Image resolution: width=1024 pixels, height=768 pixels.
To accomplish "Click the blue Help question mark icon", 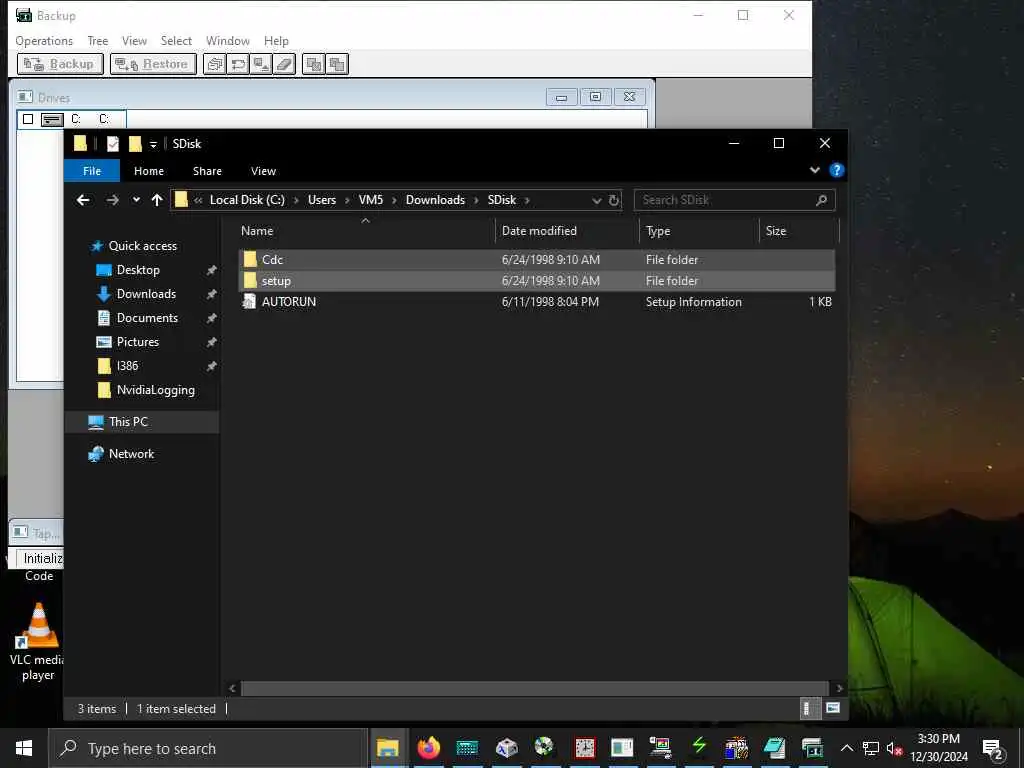I will [x=837, y=170].
